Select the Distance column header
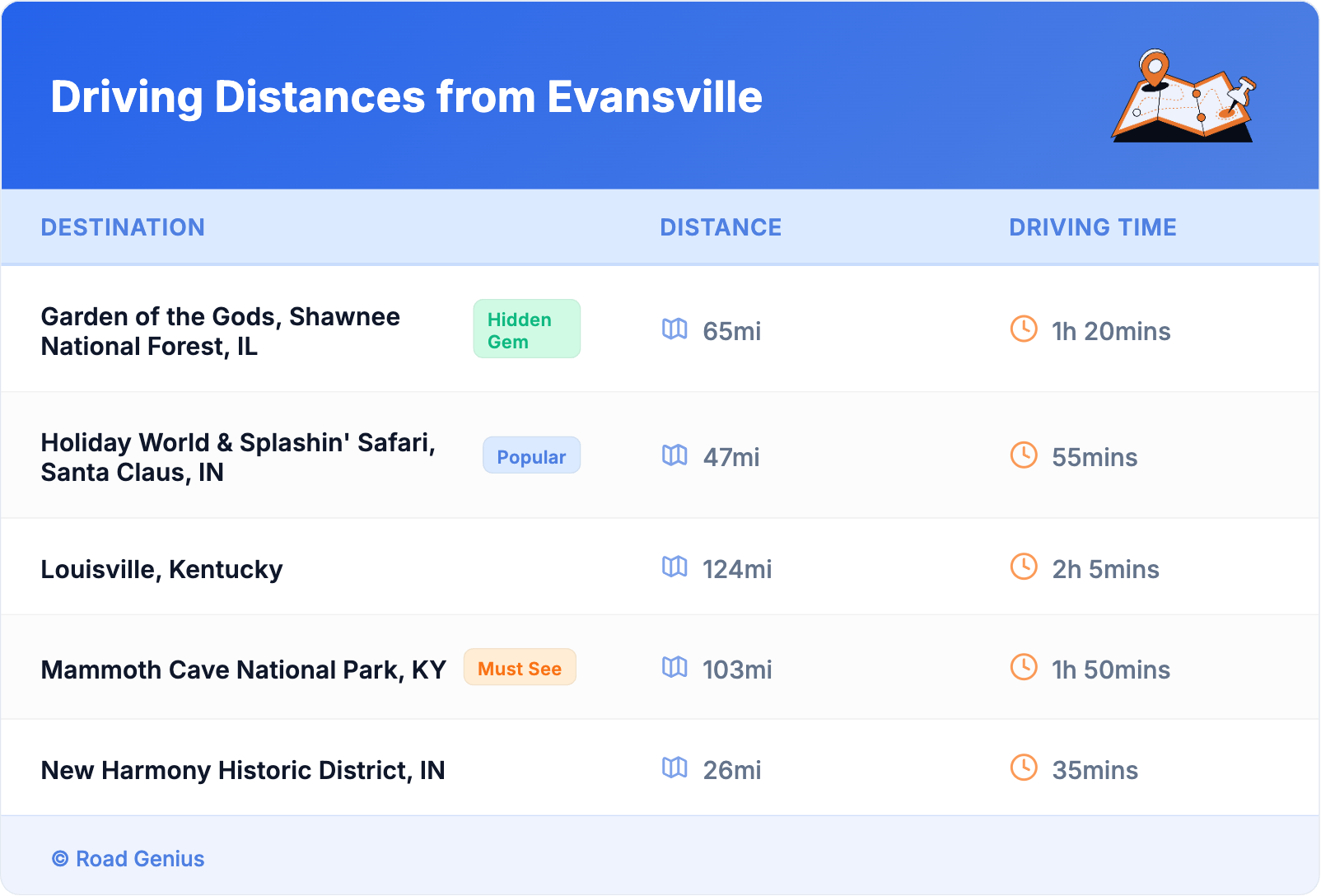The image size is (1321, 896). (721, 227)
